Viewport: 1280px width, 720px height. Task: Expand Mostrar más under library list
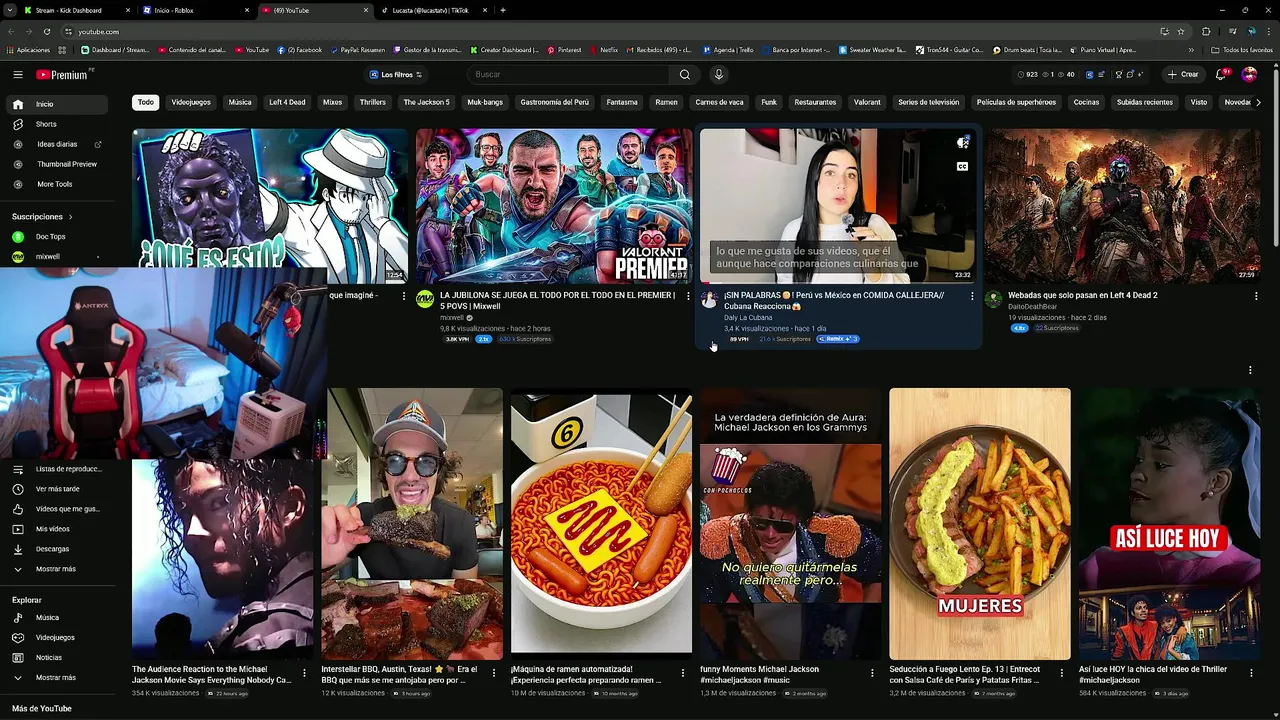coord(56,569)
